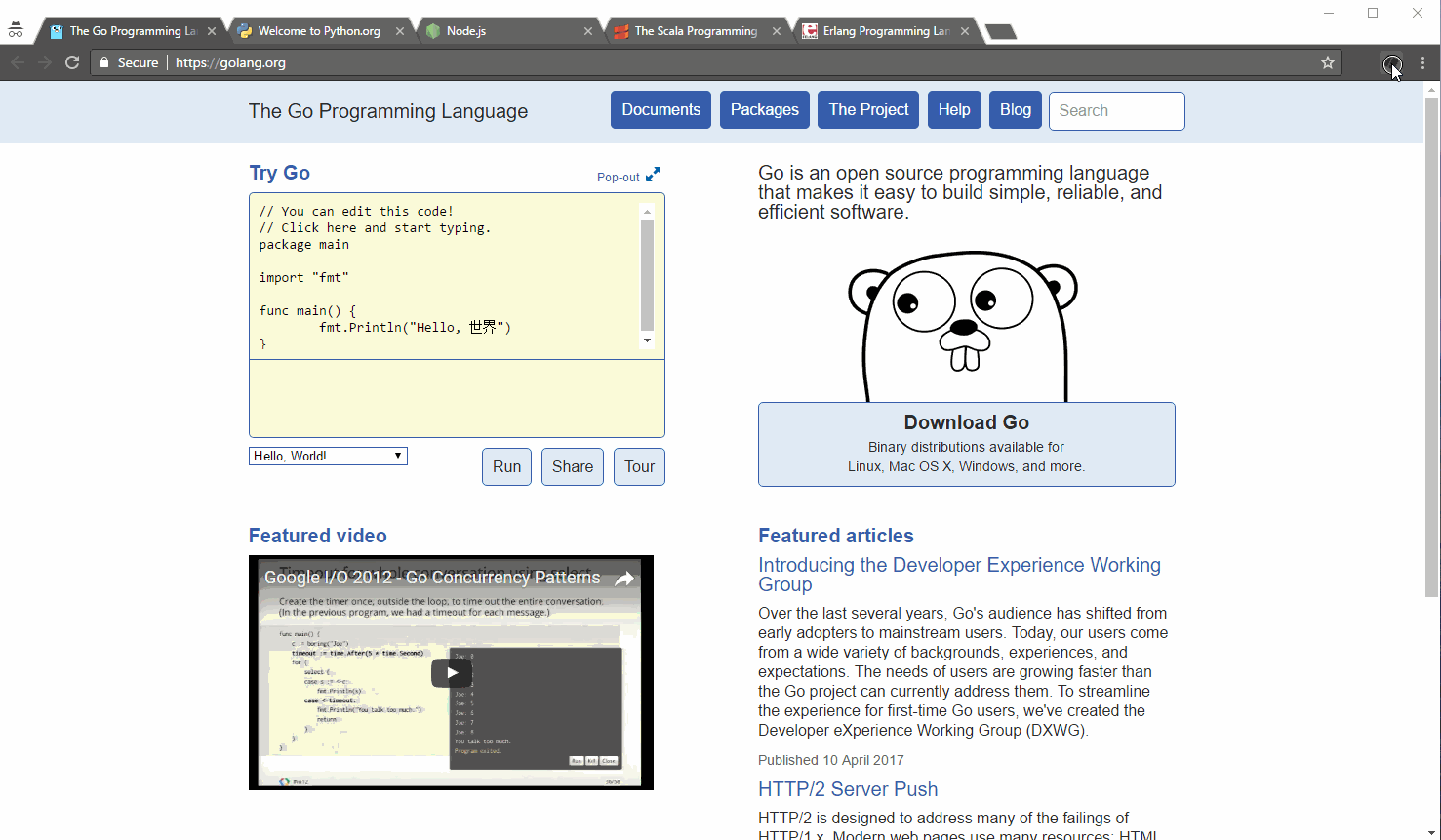The width and height of the screenshot is (1441, 840).
Task: Open the Help menu item
Action: (954, 110)
